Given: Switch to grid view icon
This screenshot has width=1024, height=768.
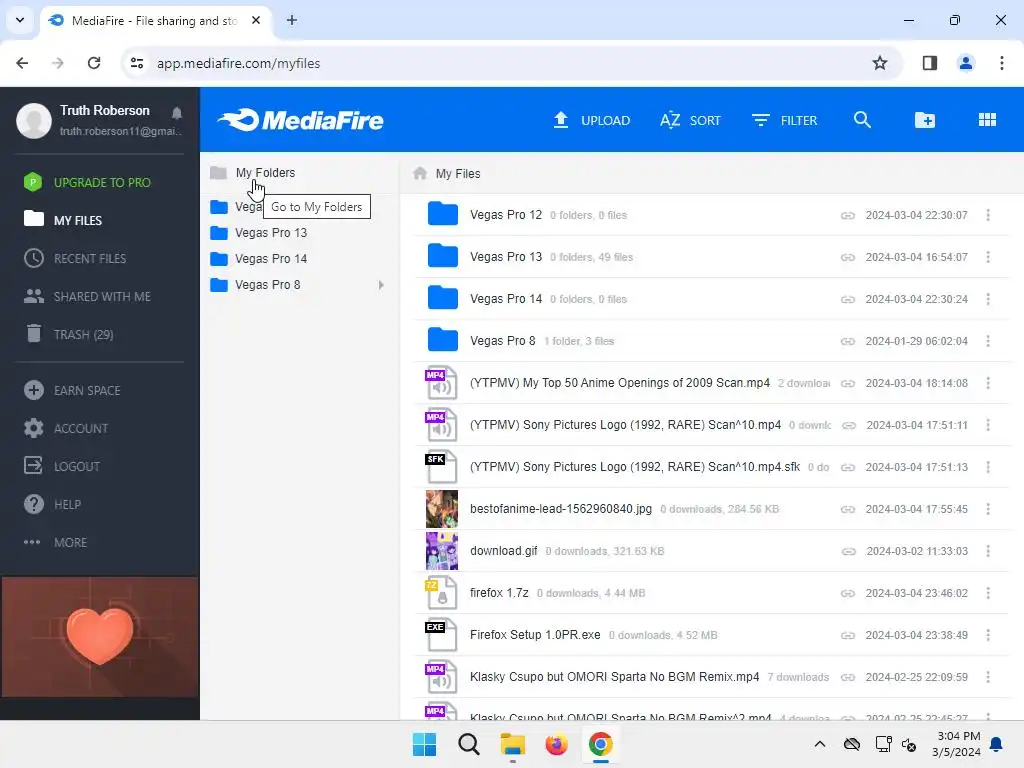Looking at the screenshot, I should coord(987,120).
